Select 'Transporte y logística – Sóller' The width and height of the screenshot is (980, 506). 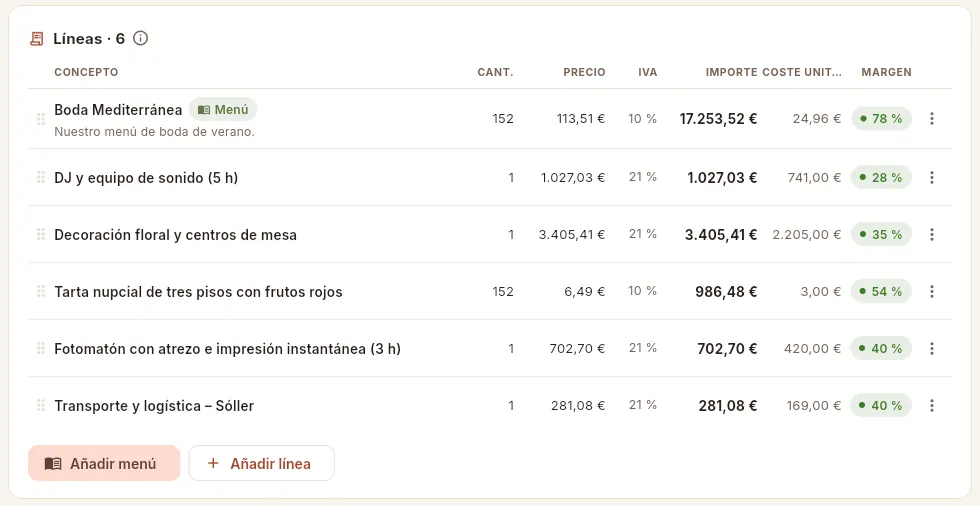(x=154, y=406)
